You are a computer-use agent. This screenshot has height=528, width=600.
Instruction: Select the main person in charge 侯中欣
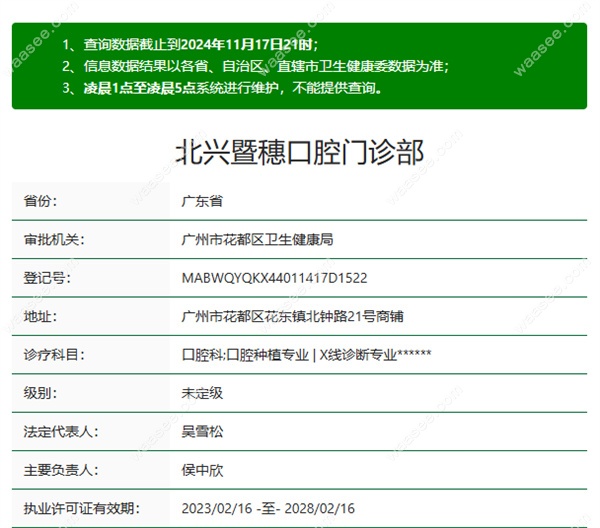click(202, 470)
